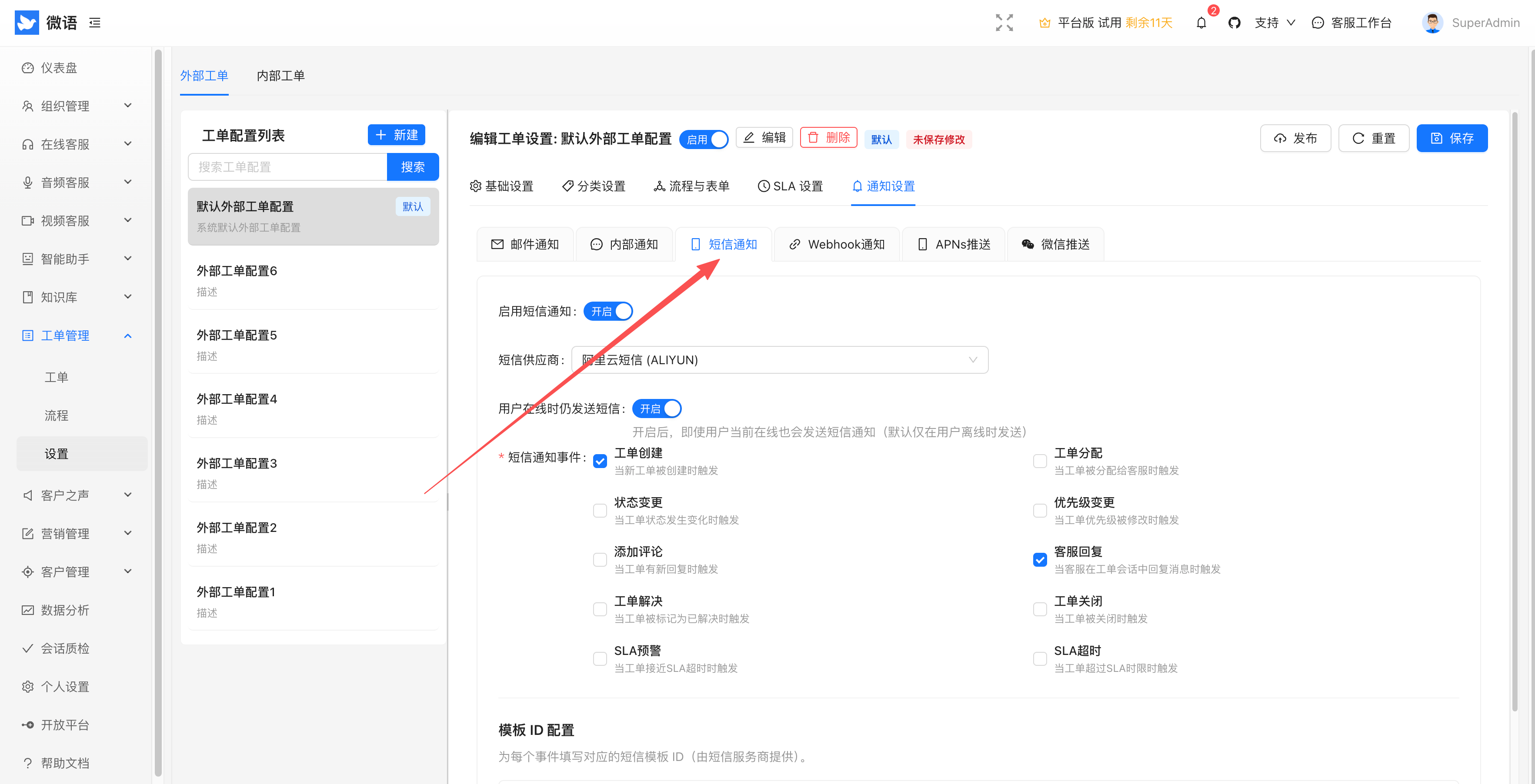1535x784 pixels.
Task: Open the notification bell
Action: [1201, 23]
